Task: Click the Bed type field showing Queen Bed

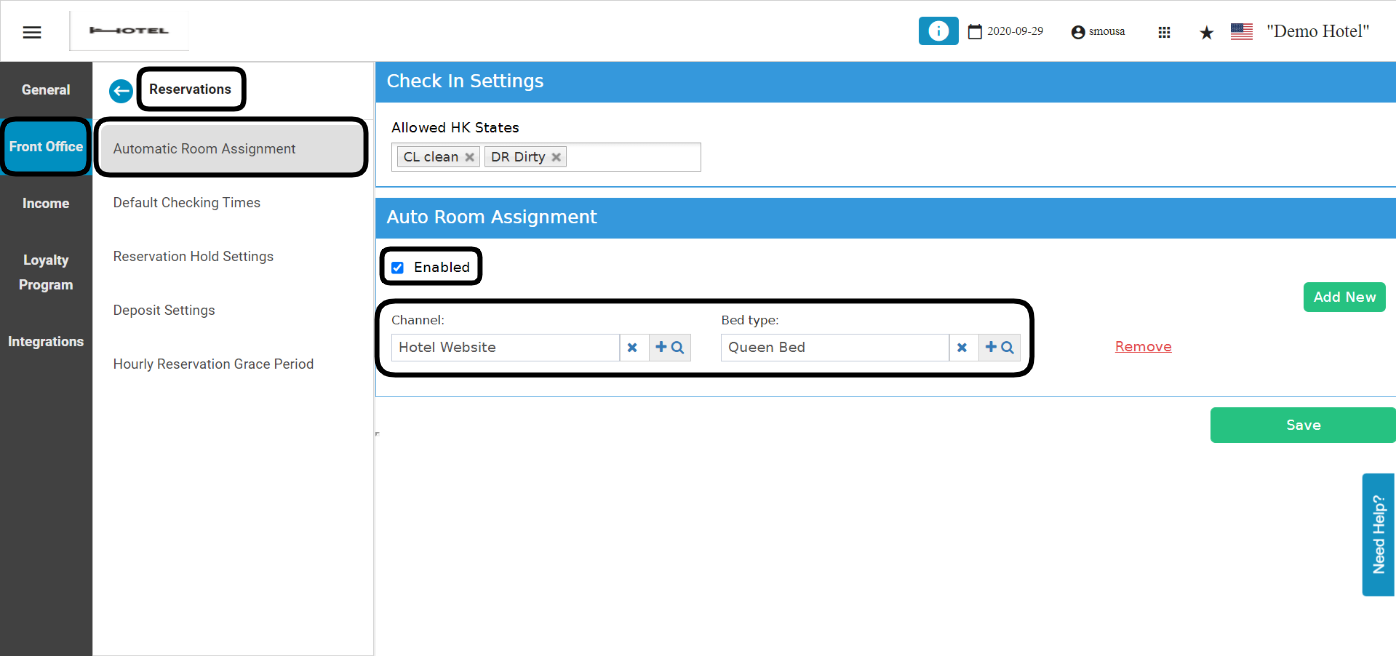Action: 834,347
